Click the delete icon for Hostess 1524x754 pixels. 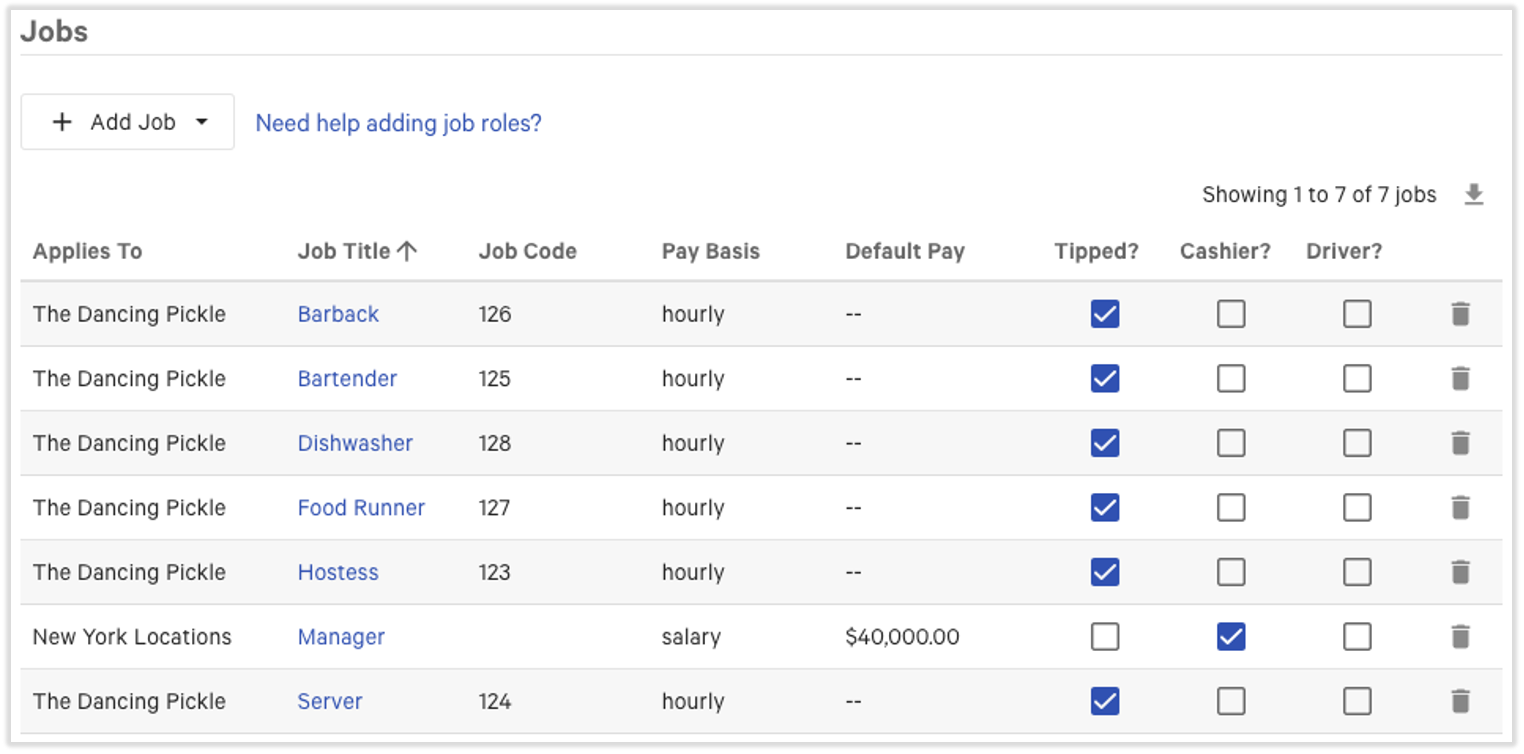pyautogui.click(x=1461, y=571)
